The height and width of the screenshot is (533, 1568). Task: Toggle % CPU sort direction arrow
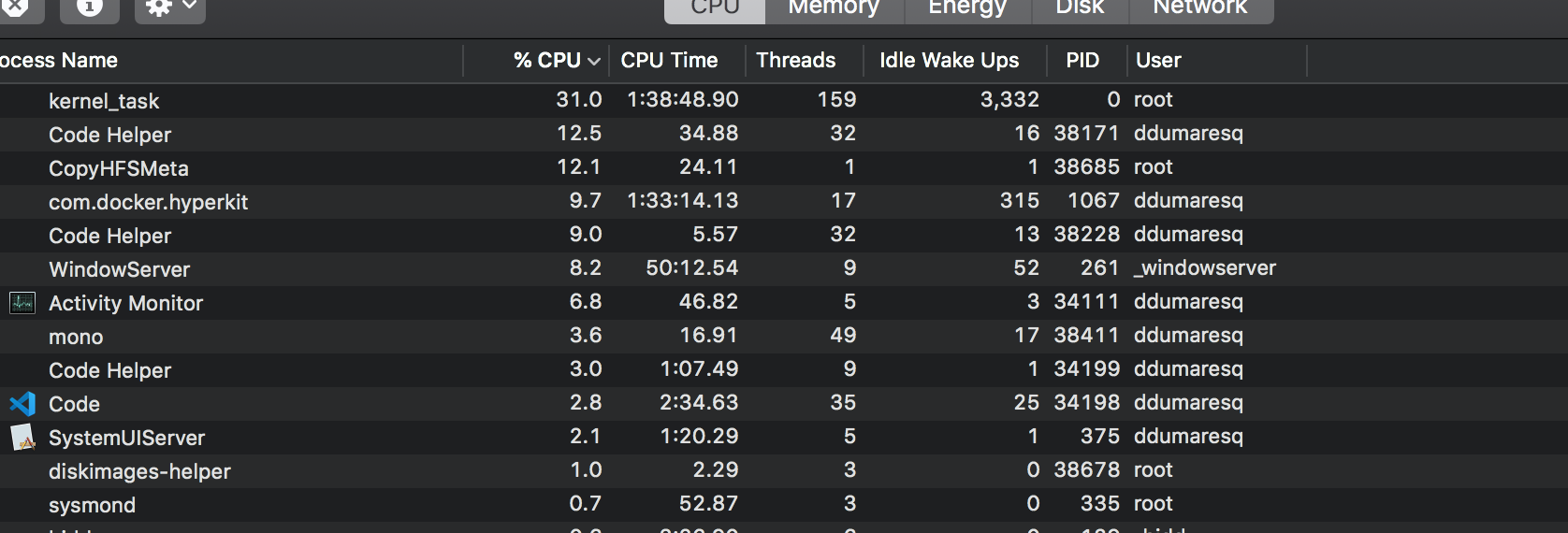coord(594,62)
